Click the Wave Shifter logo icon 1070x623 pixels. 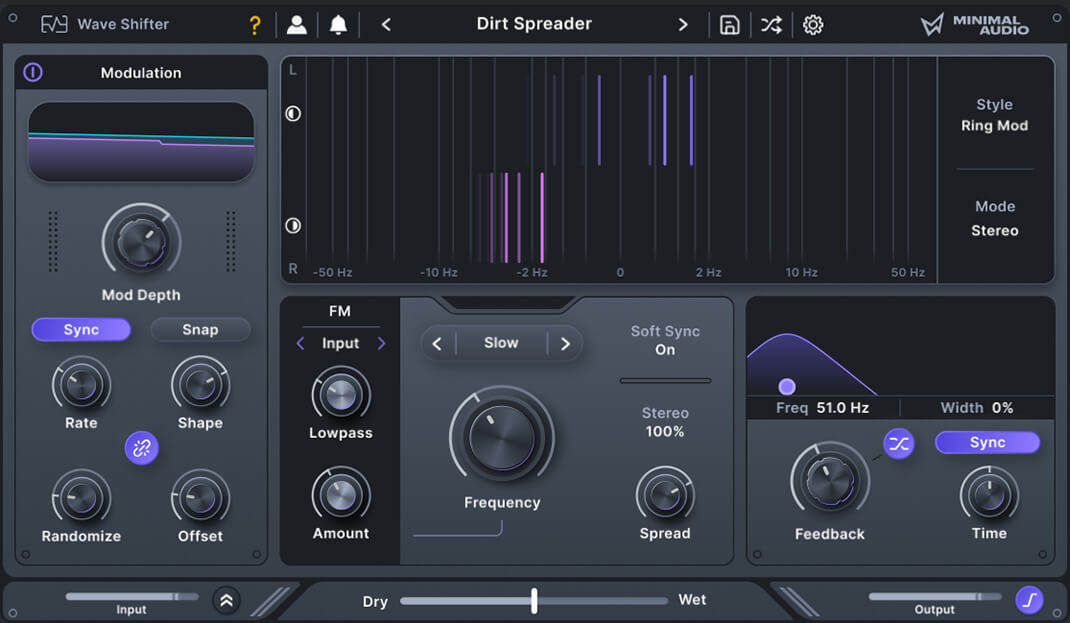[54, 25]
